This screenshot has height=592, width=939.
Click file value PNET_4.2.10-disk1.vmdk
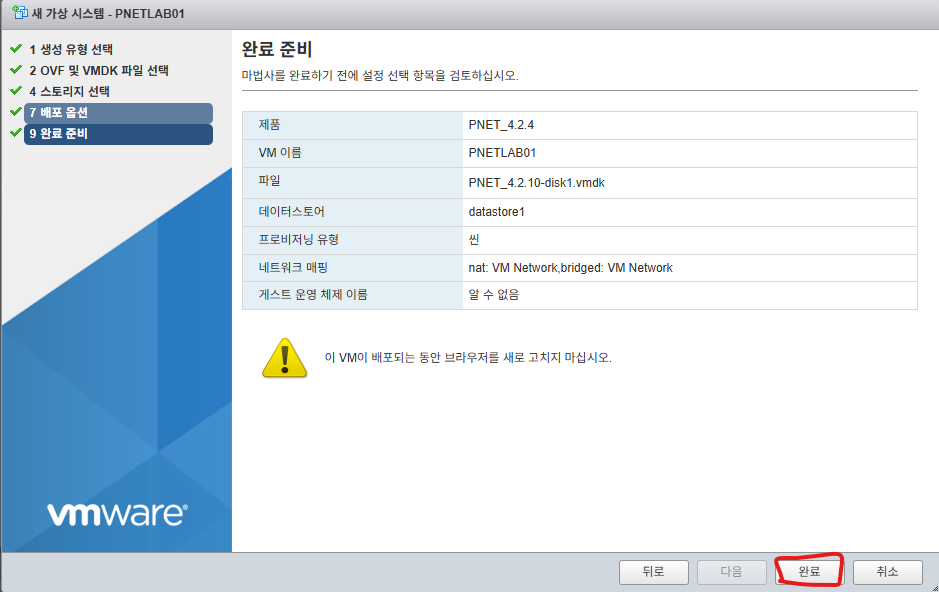point(537,183)
